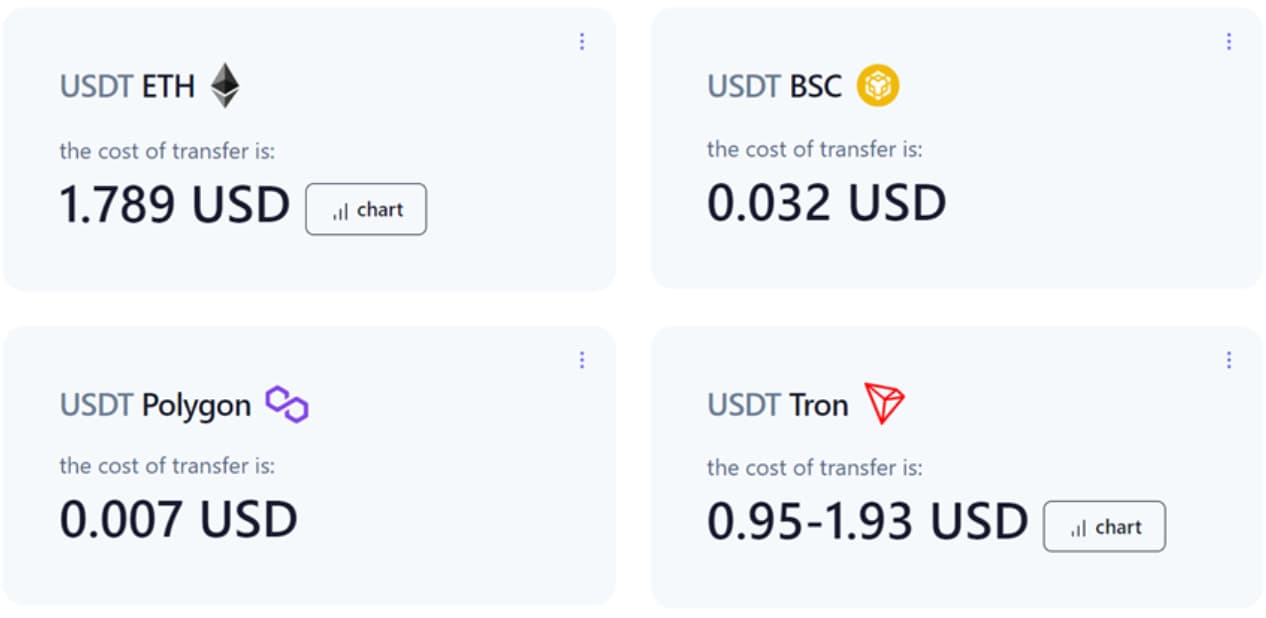Click the USDT Tron card heading
The height and width of the screenshot is (618, 1266).
(777, 404)
